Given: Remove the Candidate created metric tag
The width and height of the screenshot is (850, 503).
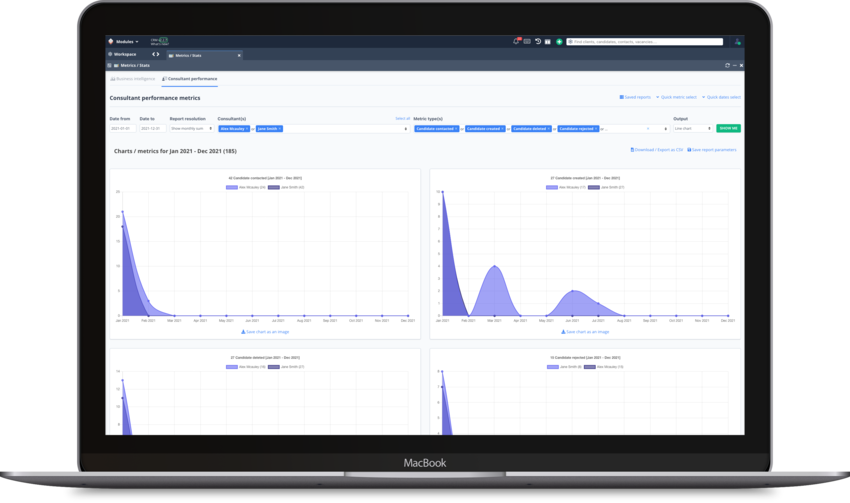Looking at the screenshot, I should 503,129.
